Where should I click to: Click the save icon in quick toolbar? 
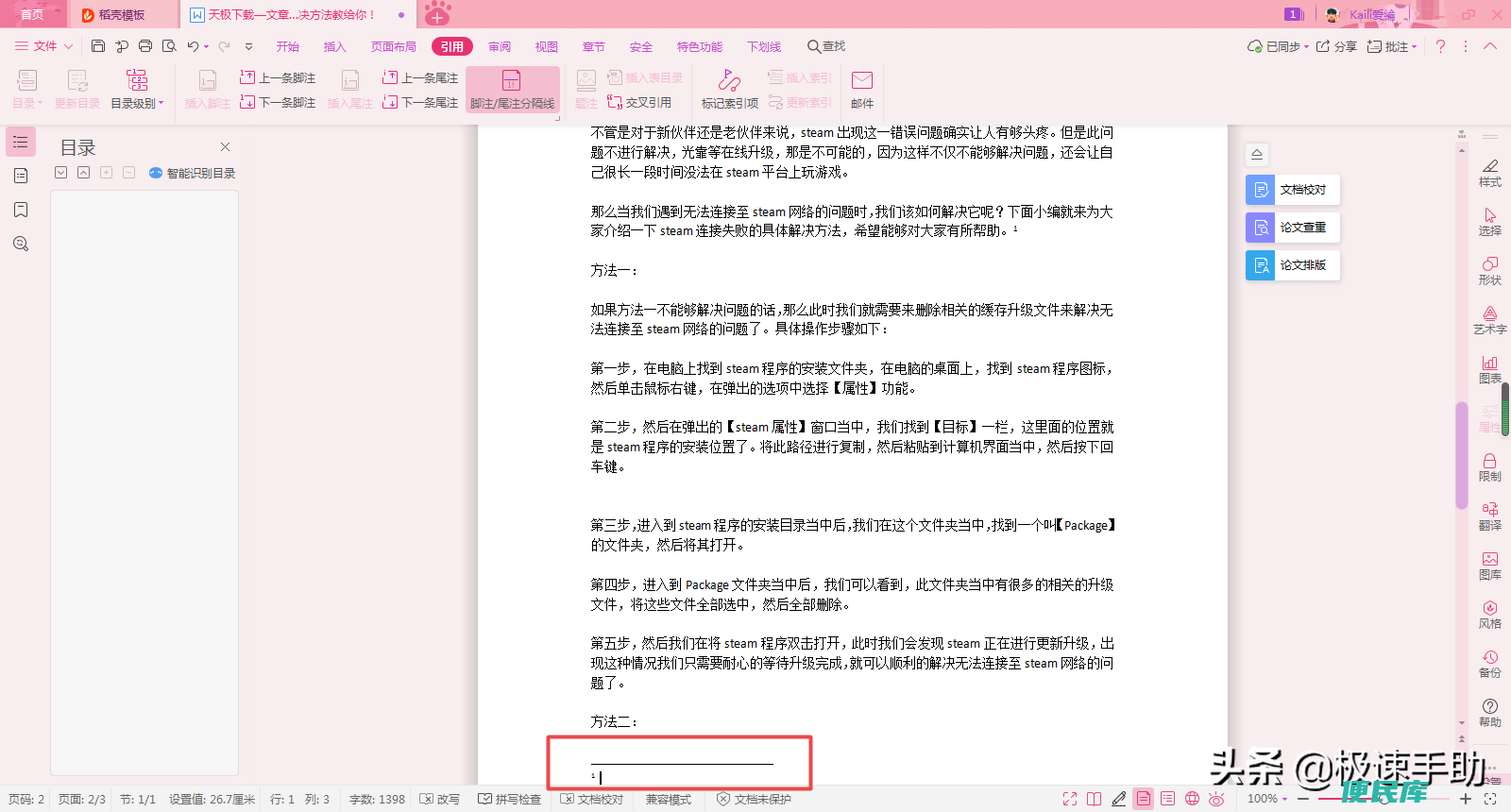click(98, 46)
